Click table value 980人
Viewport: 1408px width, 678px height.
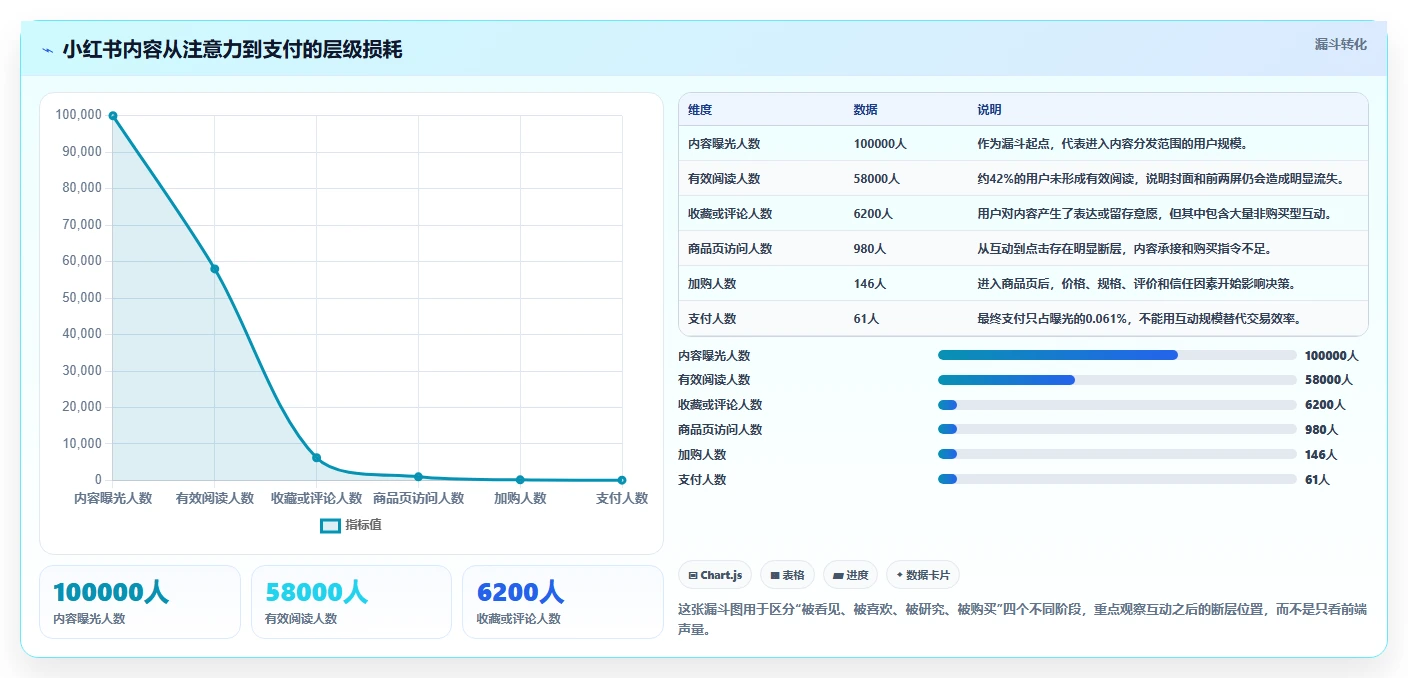pos(870,249)
